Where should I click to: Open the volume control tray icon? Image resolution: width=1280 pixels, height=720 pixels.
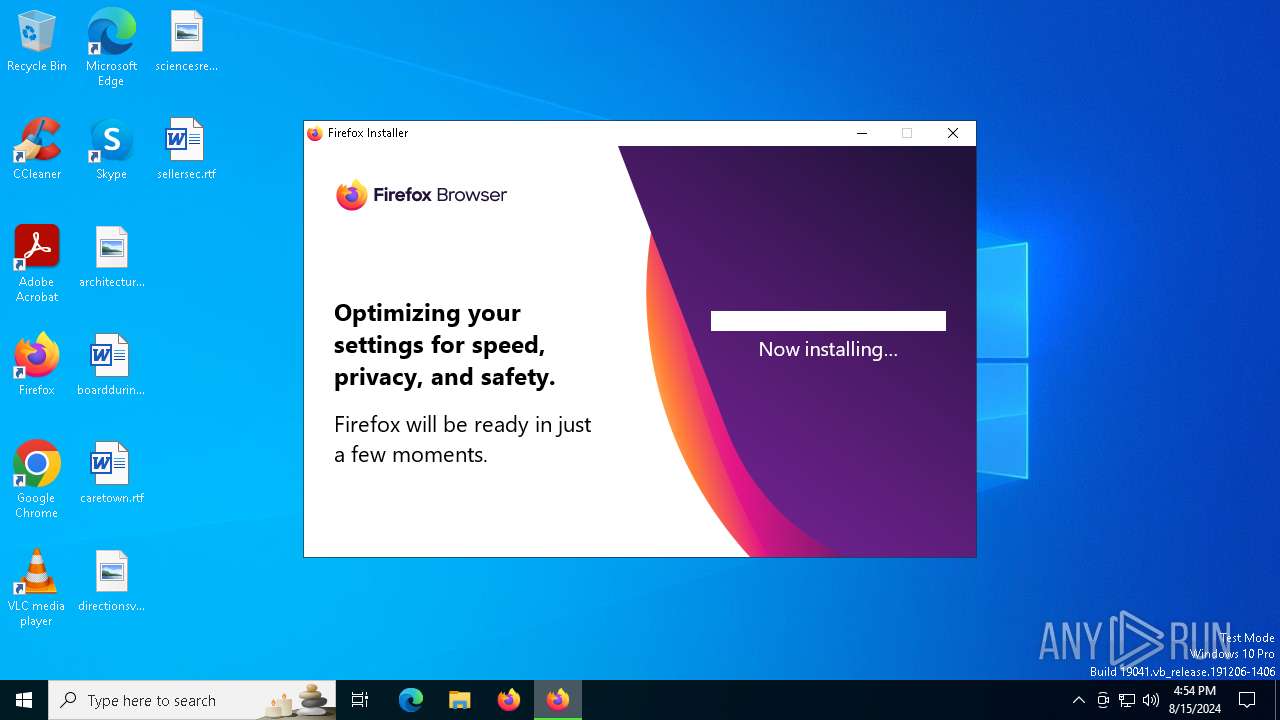click(x=1151, y=700)
